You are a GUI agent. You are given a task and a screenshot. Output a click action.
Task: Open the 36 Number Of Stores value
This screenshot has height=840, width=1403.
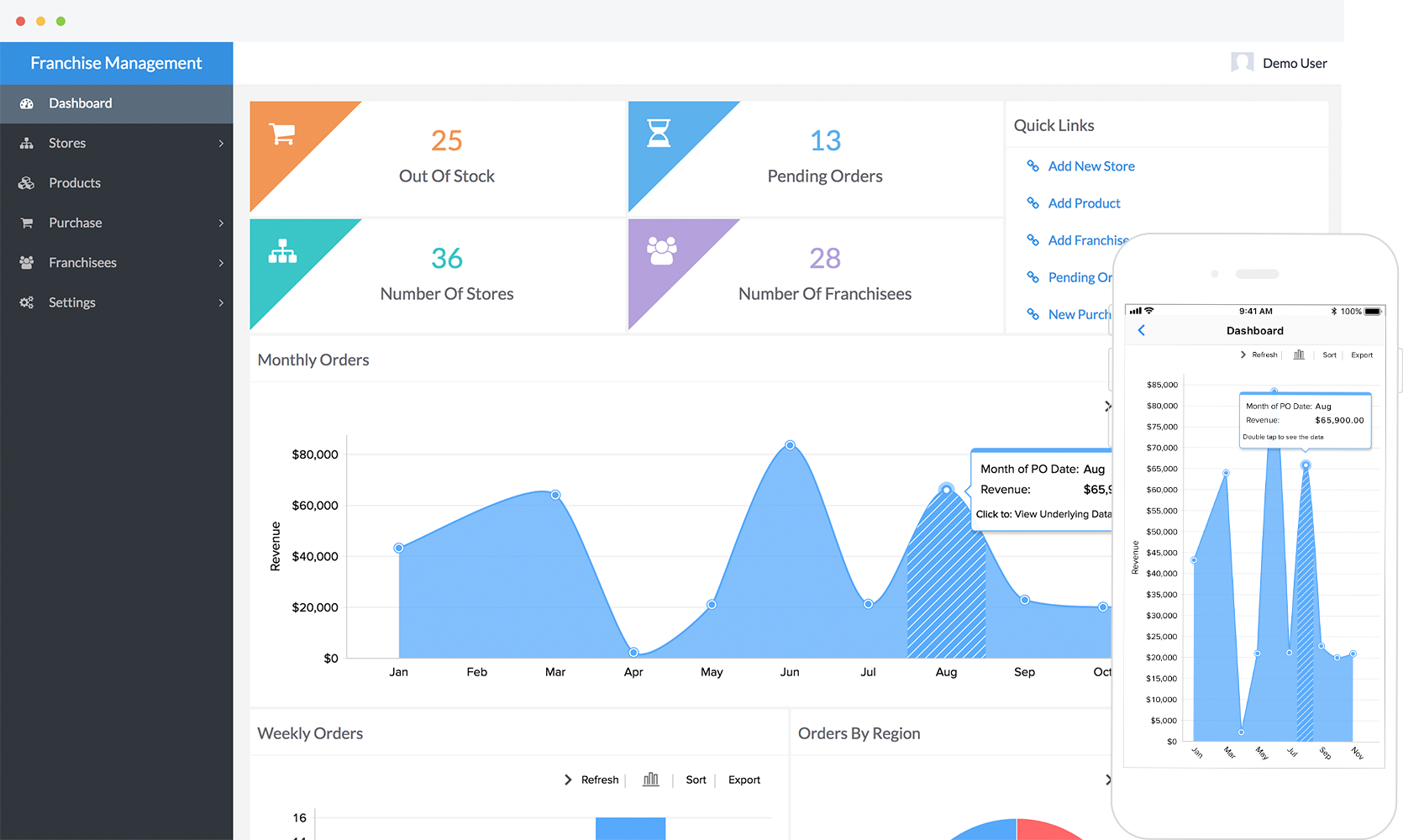(x=447, y=258)
